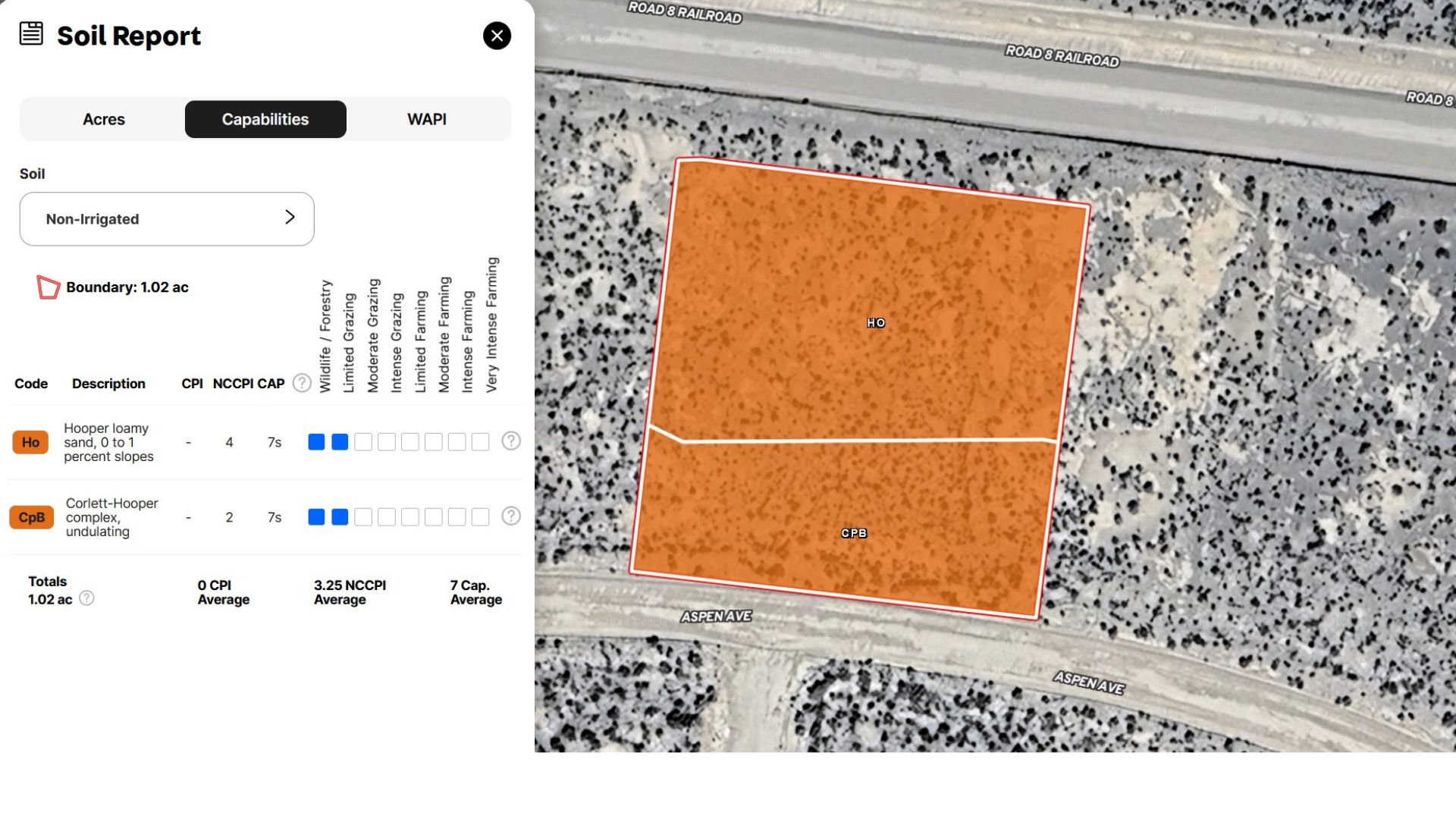Click the HO label on the map
Viewport: 1456px width, 819px height.
click(876, 323)
